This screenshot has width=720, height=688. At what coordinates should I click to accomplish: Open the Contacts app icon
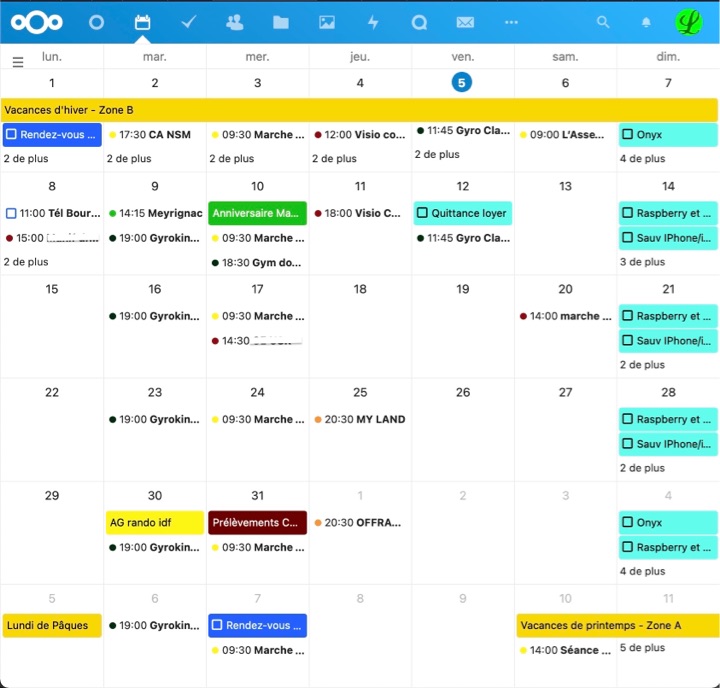pos(235,22)
